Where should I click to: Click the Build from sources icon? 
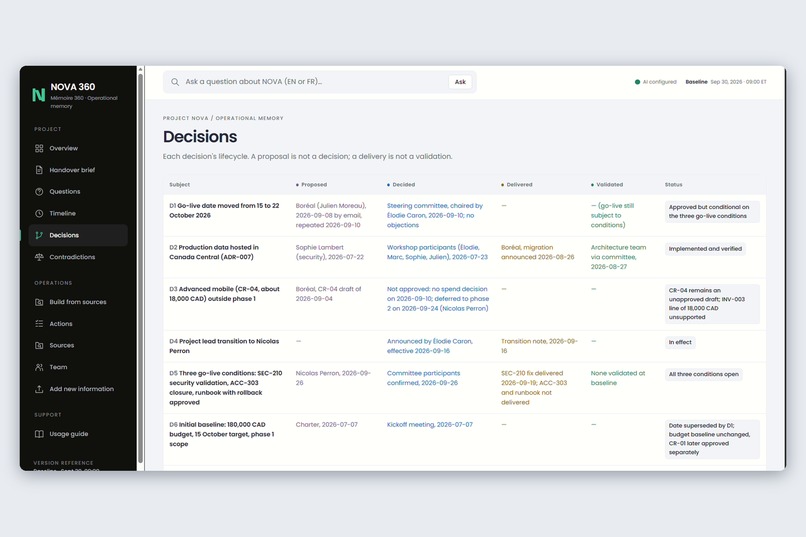point(39,302)
